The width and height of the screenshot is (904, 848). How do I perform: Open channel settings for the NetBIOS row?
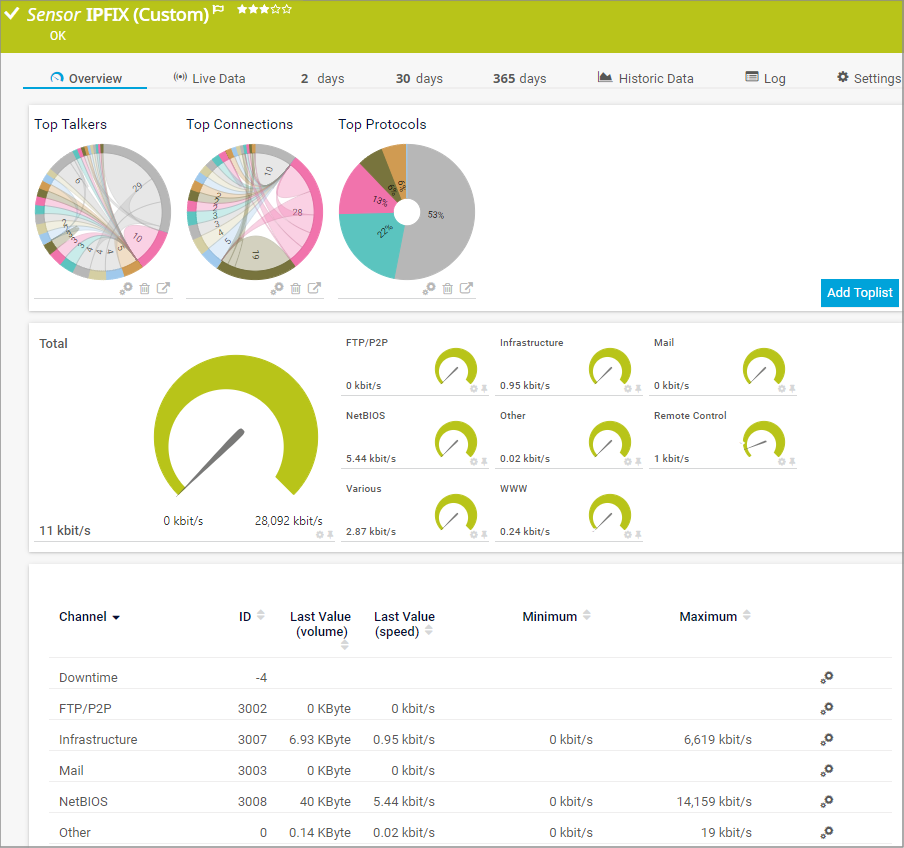click(x=827, y=802)
